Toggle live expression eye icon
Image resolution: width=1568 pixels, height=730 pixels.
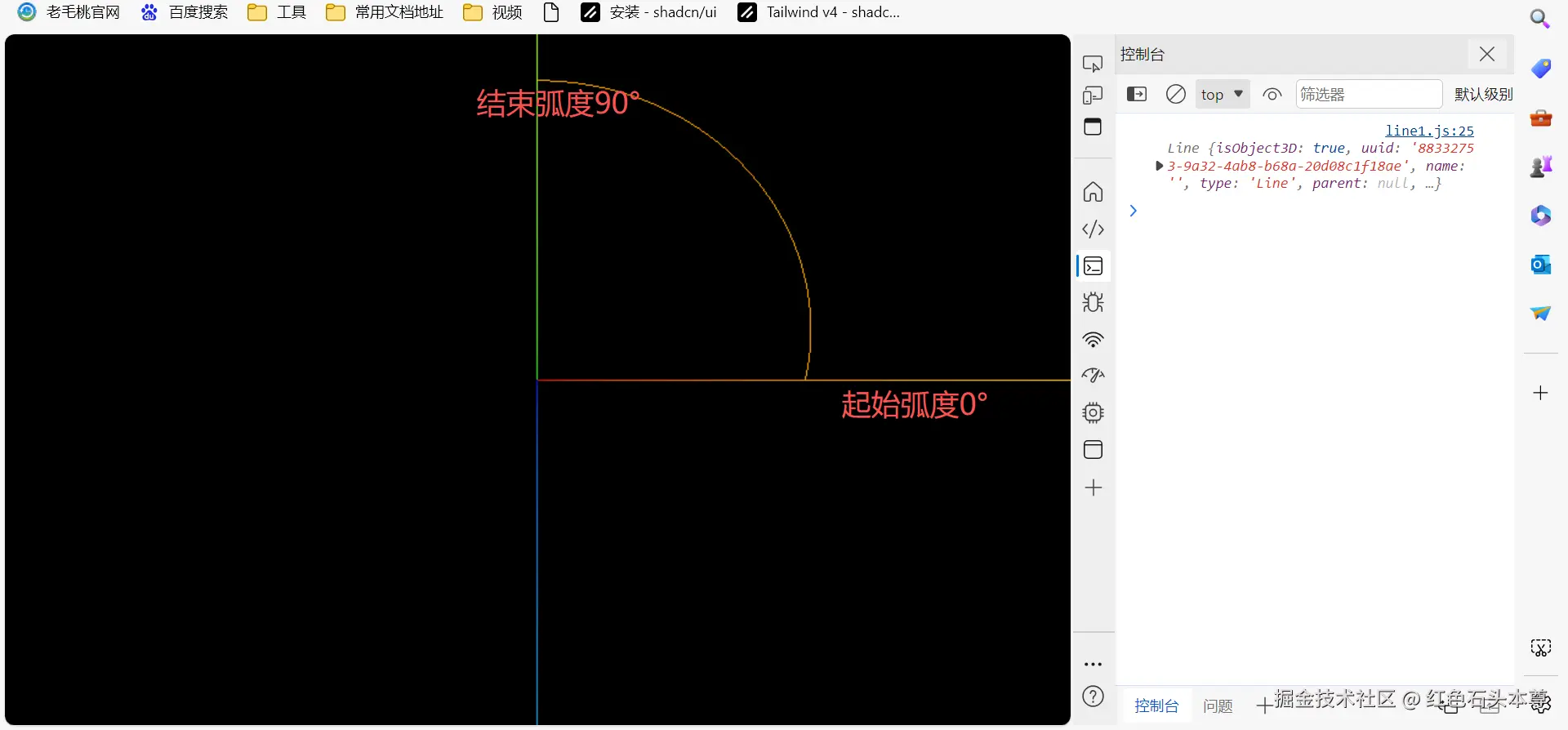pyautogui.click(x=1272, y=95)
